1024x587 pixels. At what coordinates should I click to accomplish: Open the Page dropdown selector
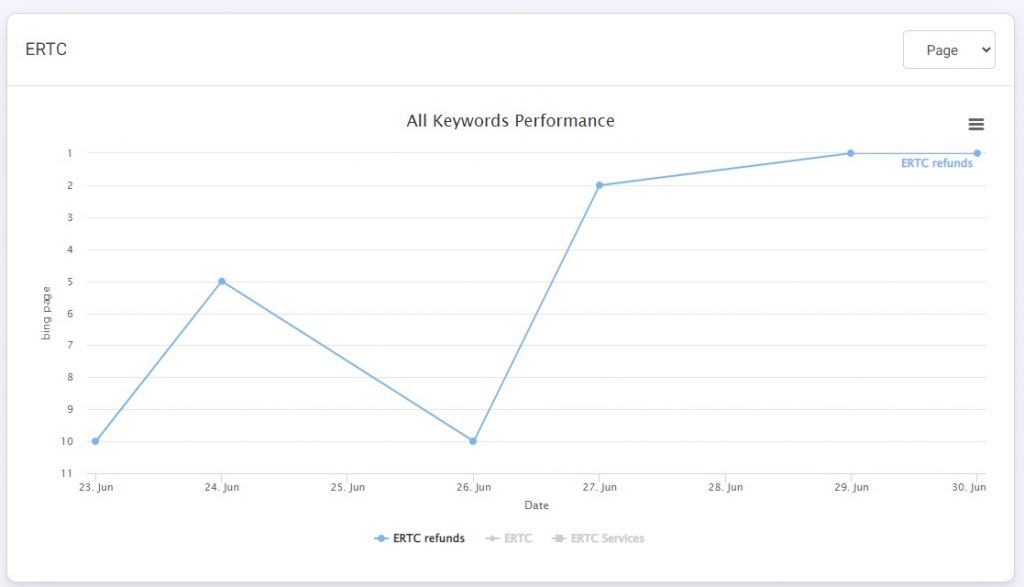948,50
